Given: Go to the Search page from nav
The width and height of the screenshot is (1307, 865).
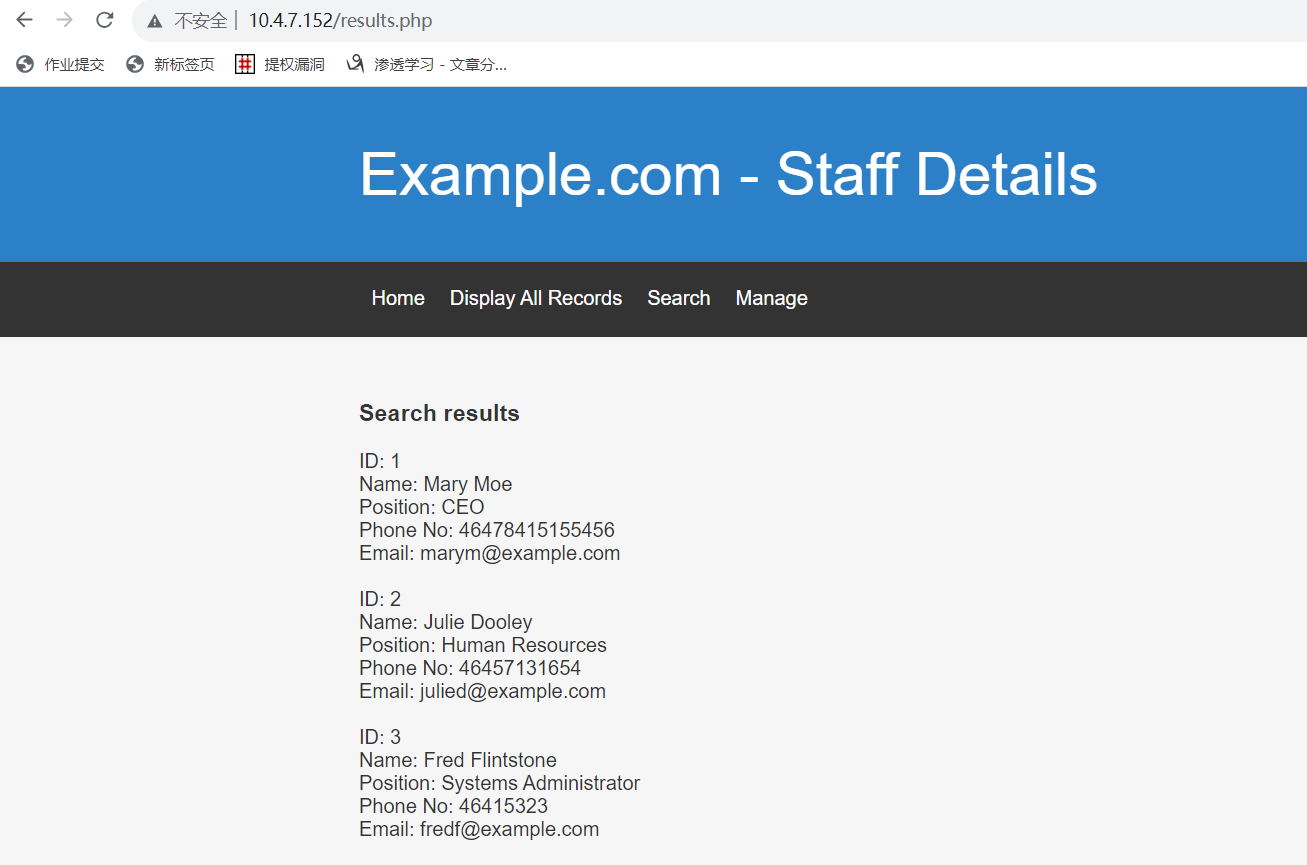Looking at the screenshot, I should click(679, 298).
